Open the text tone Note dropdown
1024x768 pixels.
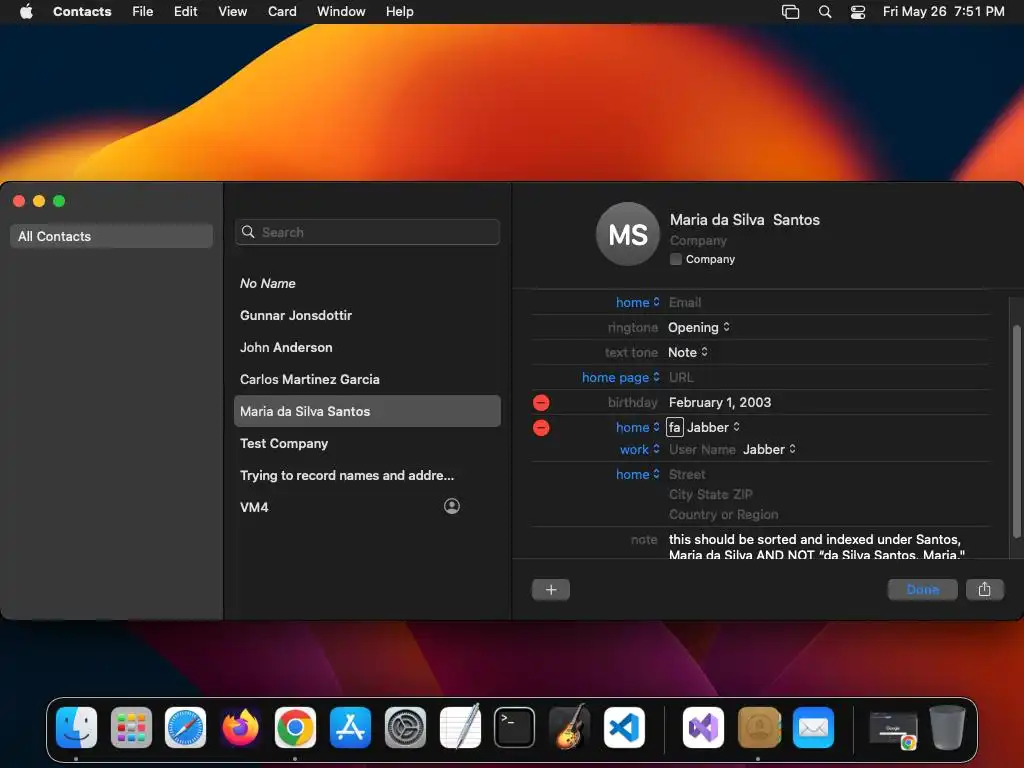coord(688,353)
